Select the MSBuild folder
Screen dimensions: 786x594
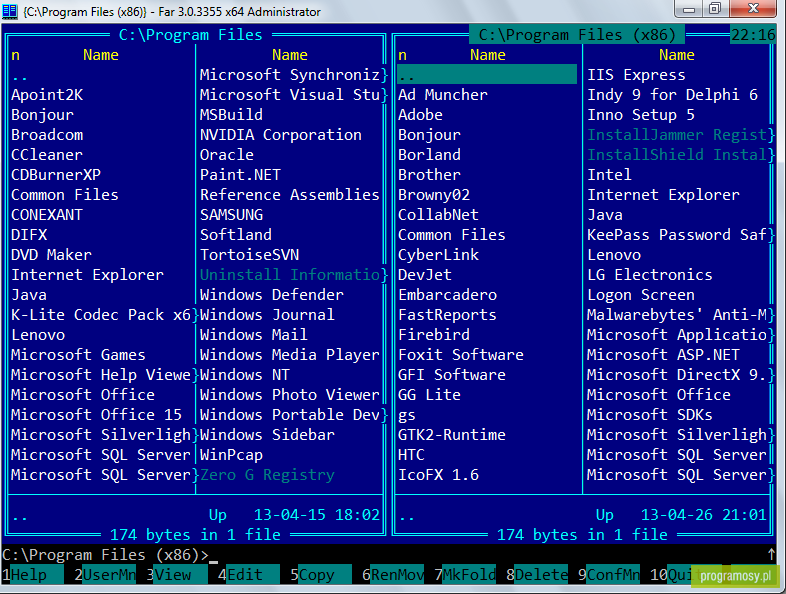click(x=231, y=115)
